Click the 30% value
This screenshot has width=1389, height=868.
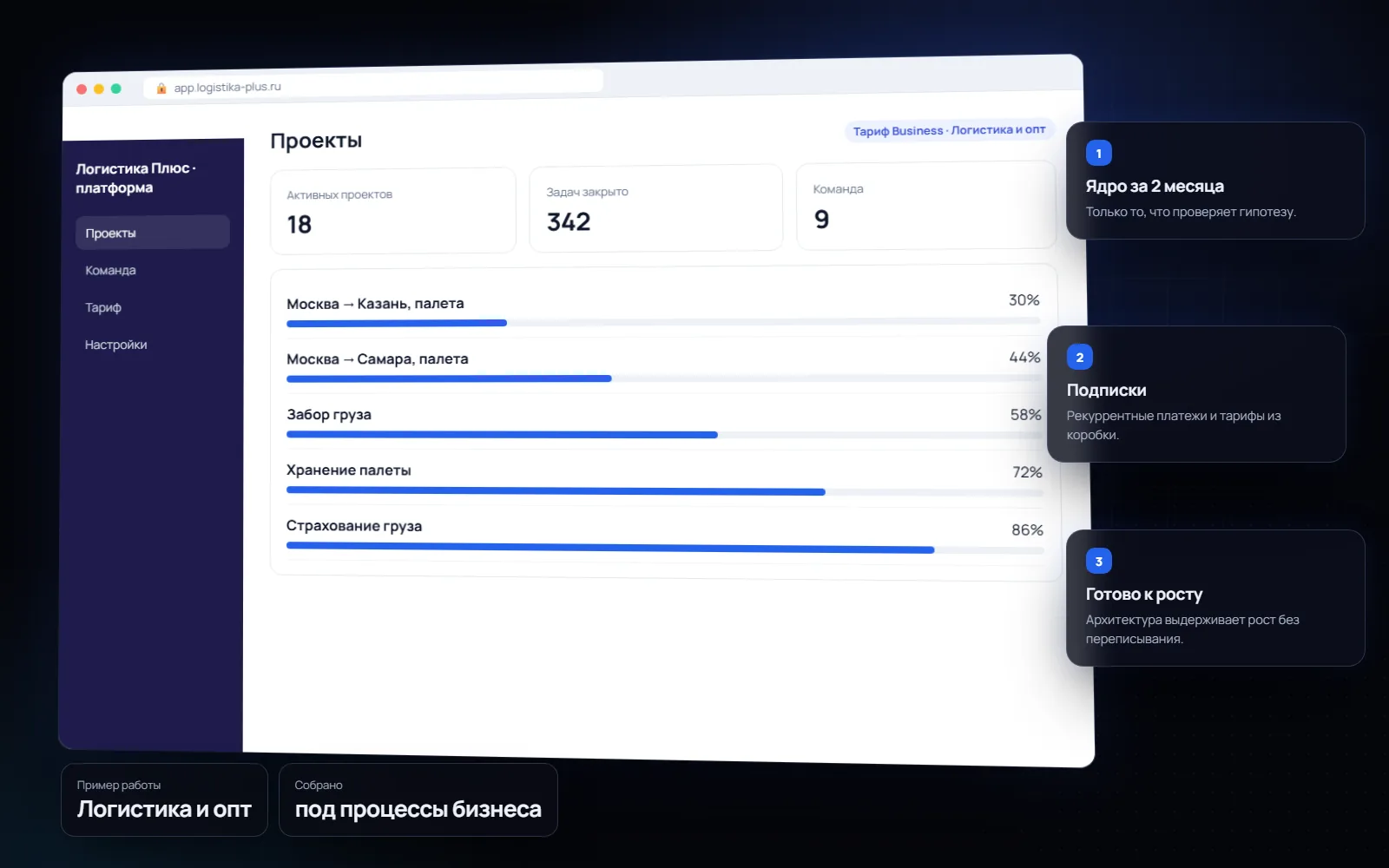[1024, 300]
